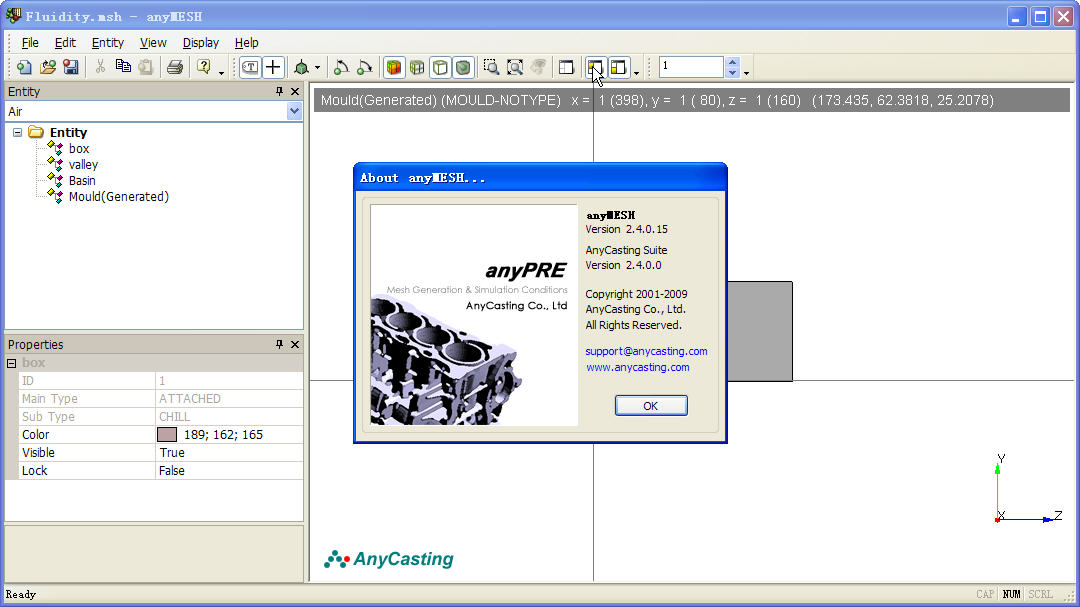Open the Entity menu
Screen dimensions: 1080x607
pos(107,43)
